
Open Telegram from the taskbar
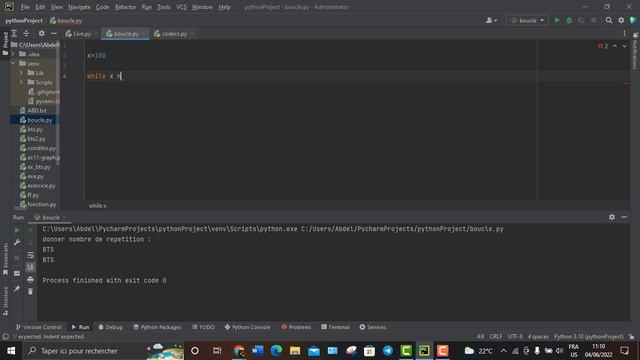pyautogui.click(x=388, y=351)
